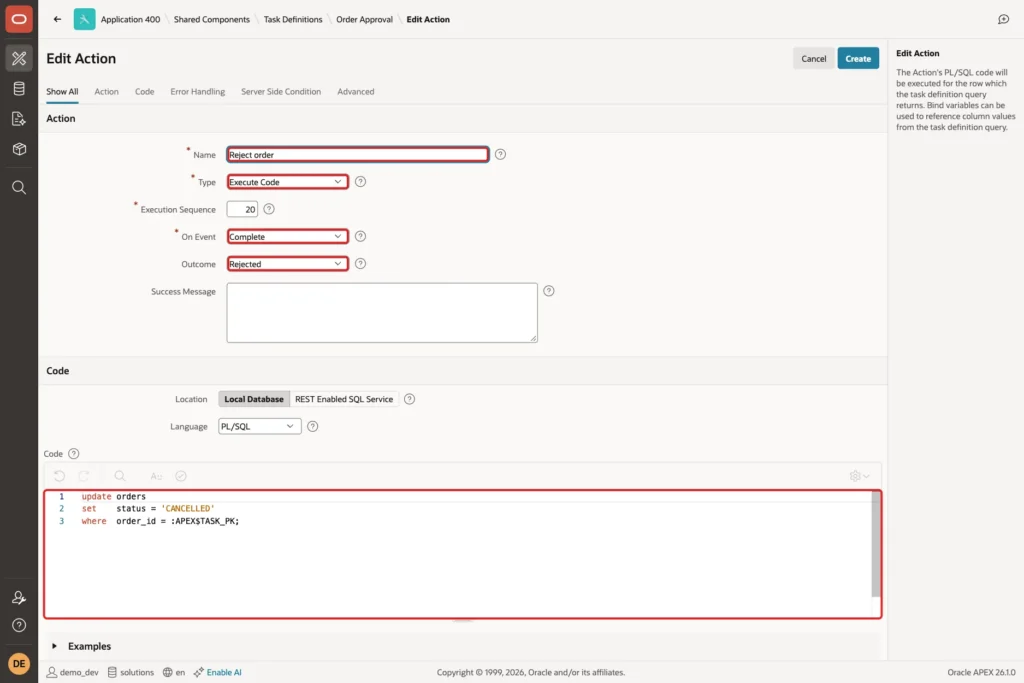Click the Find icon in code editor
Viewport: 1024px width, 683px height.
pyautogui.click(x=120, y=476)
